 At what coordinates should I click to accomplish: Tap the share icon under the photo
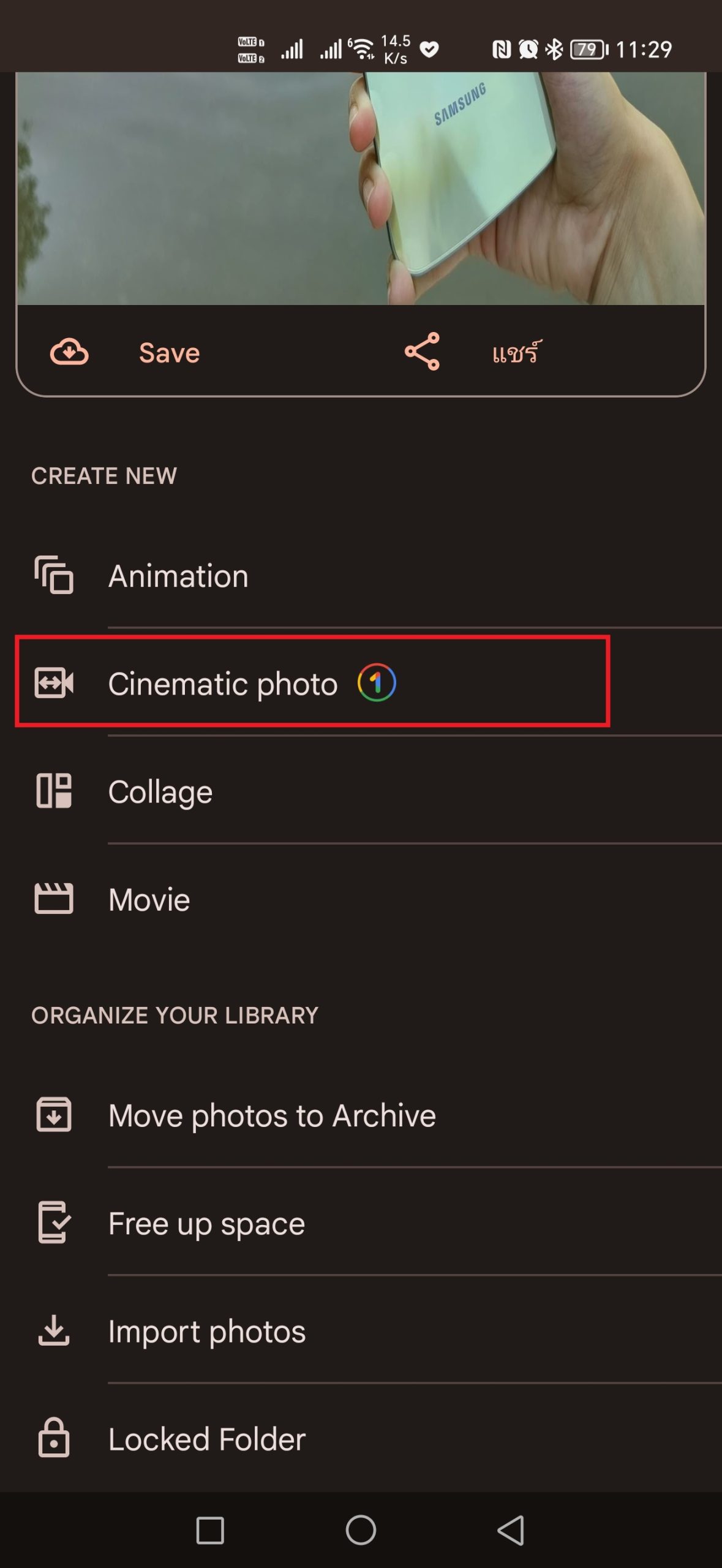click(x=422, y=352)
